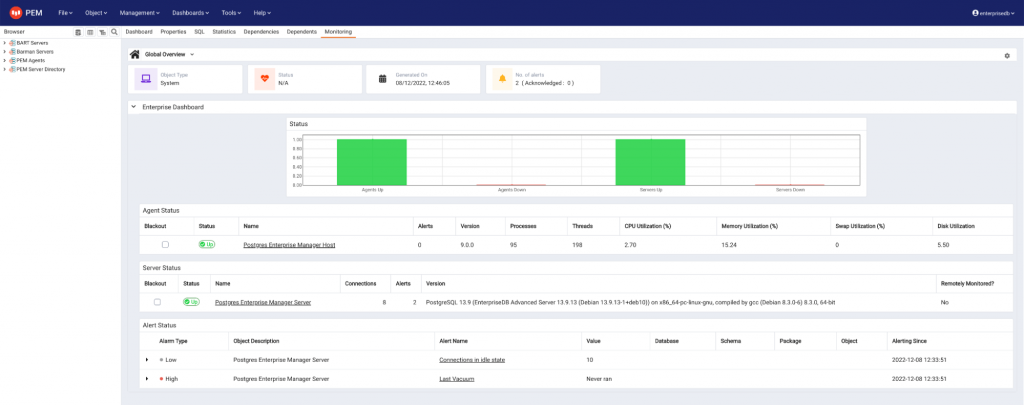Click the alerts bell icon
Screen dimensions: 1024x405
tap(502, 79)
